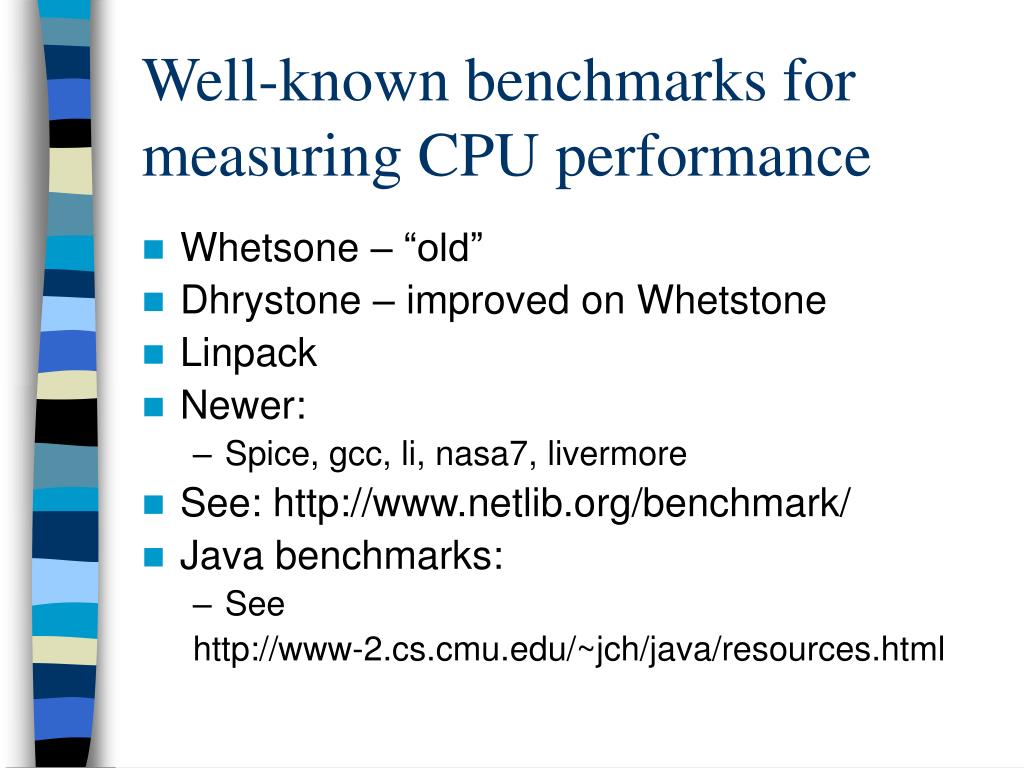Click the Newer: bullet text
1024x768 pixels.
click(243, 406)
